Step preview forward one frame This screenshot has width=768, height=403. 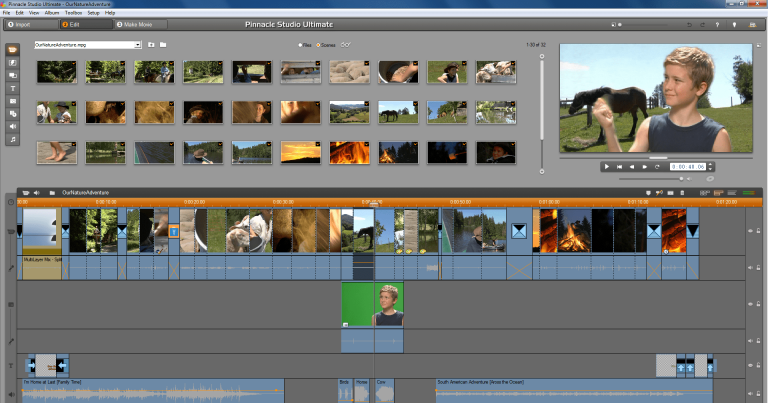(x=645, y=167)
